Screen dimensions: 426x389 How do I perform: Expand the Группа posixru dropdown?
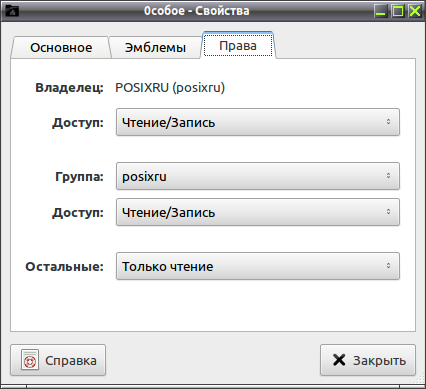tap(258, 176)
